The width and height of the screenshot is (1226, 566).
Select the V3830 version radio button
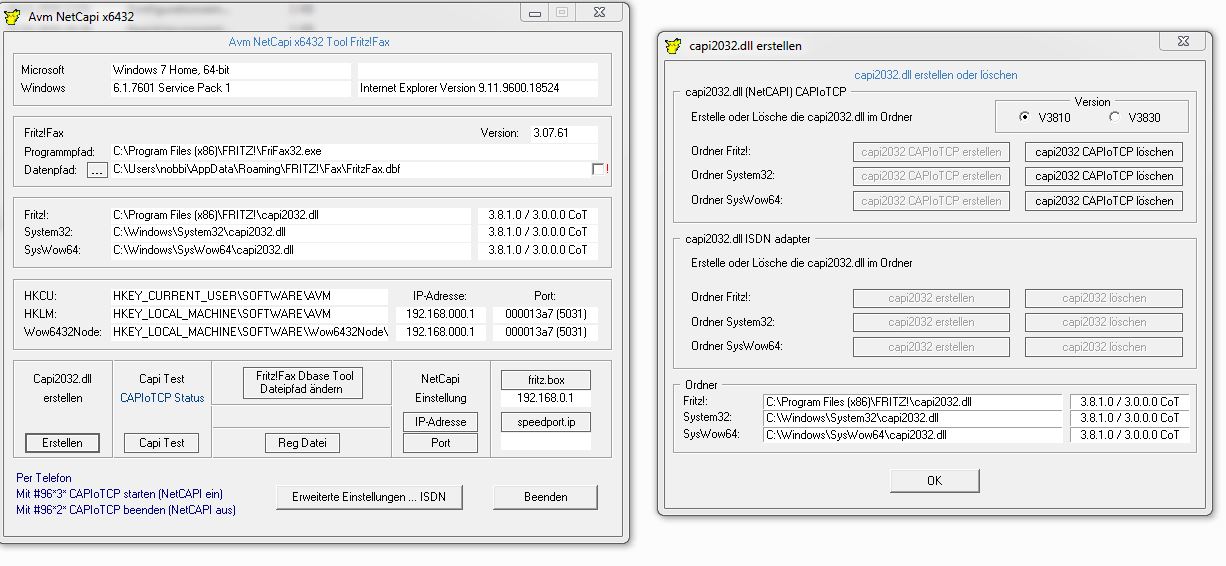coord(1114,117)
